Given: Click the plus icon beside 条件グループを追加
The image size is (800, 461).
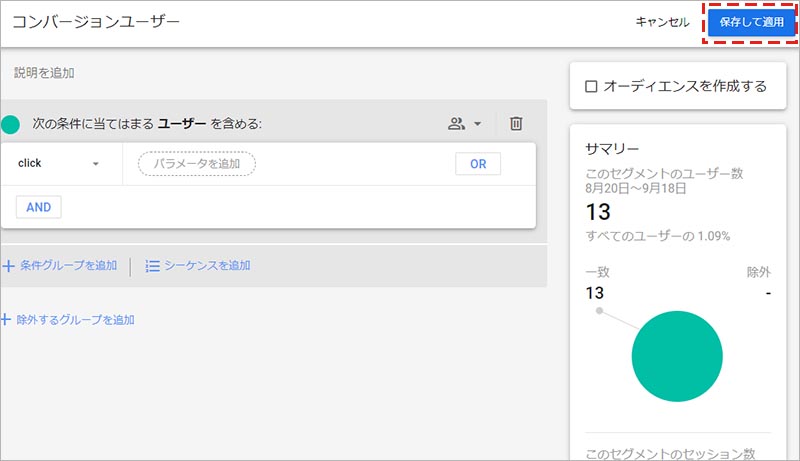Looking at the screenshot, I should (8, 266).
